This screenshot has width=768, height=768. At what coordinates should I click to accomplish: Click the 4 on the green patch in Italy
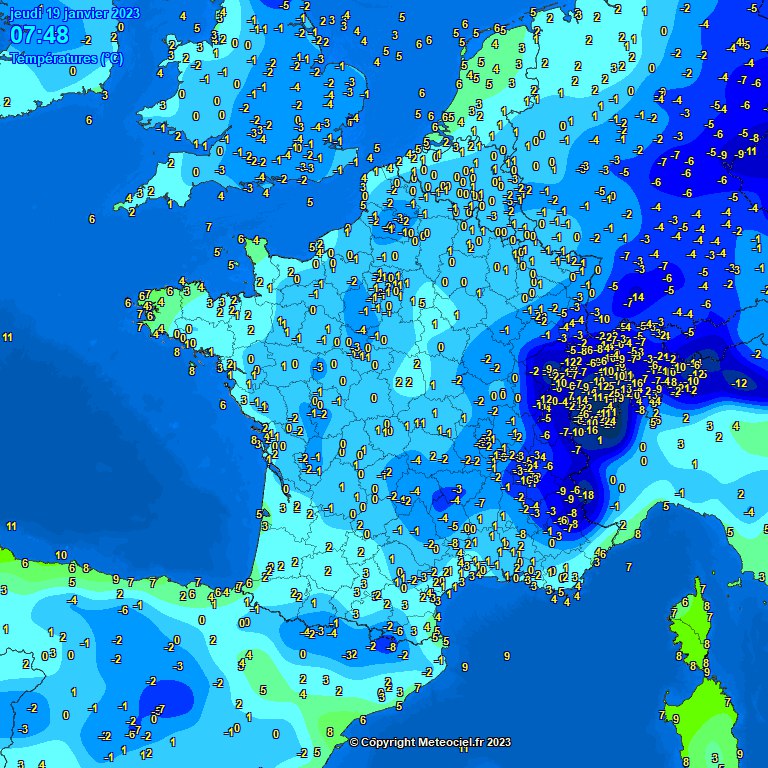735,425
